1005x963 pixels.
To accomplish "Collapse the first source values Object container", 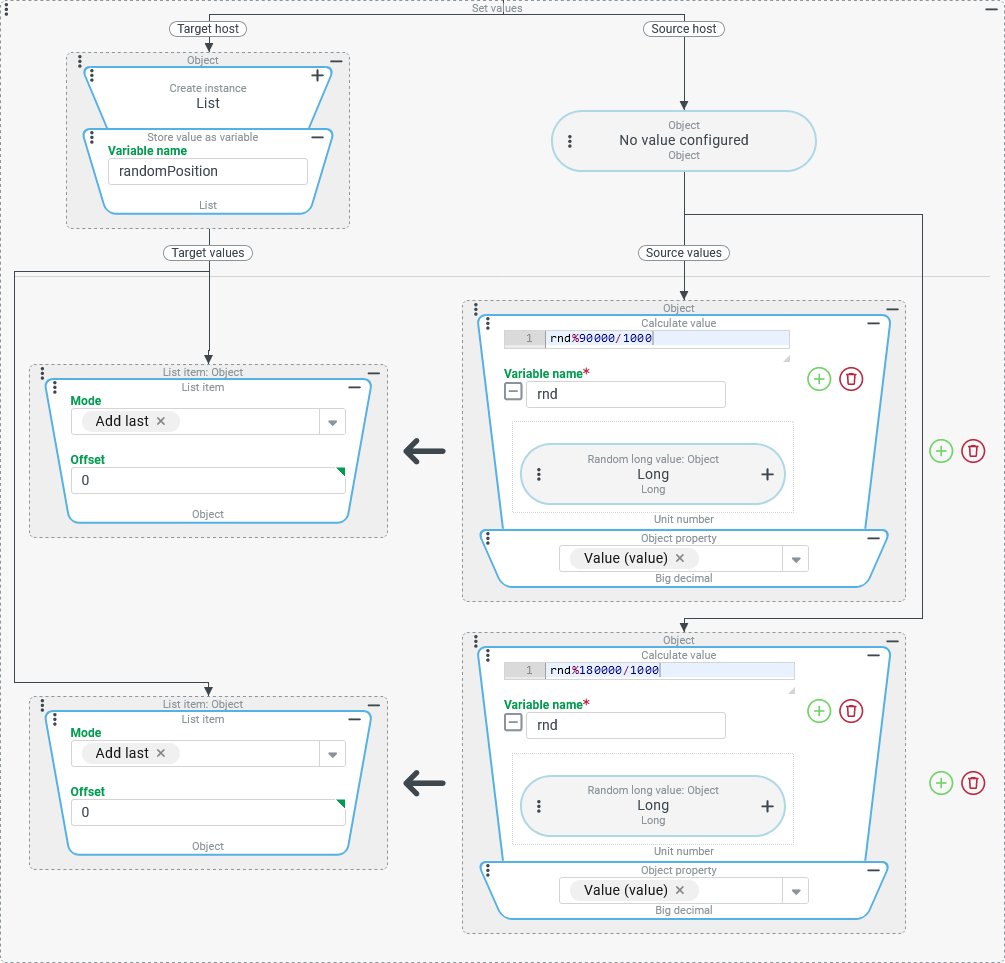I will point(892,309).
